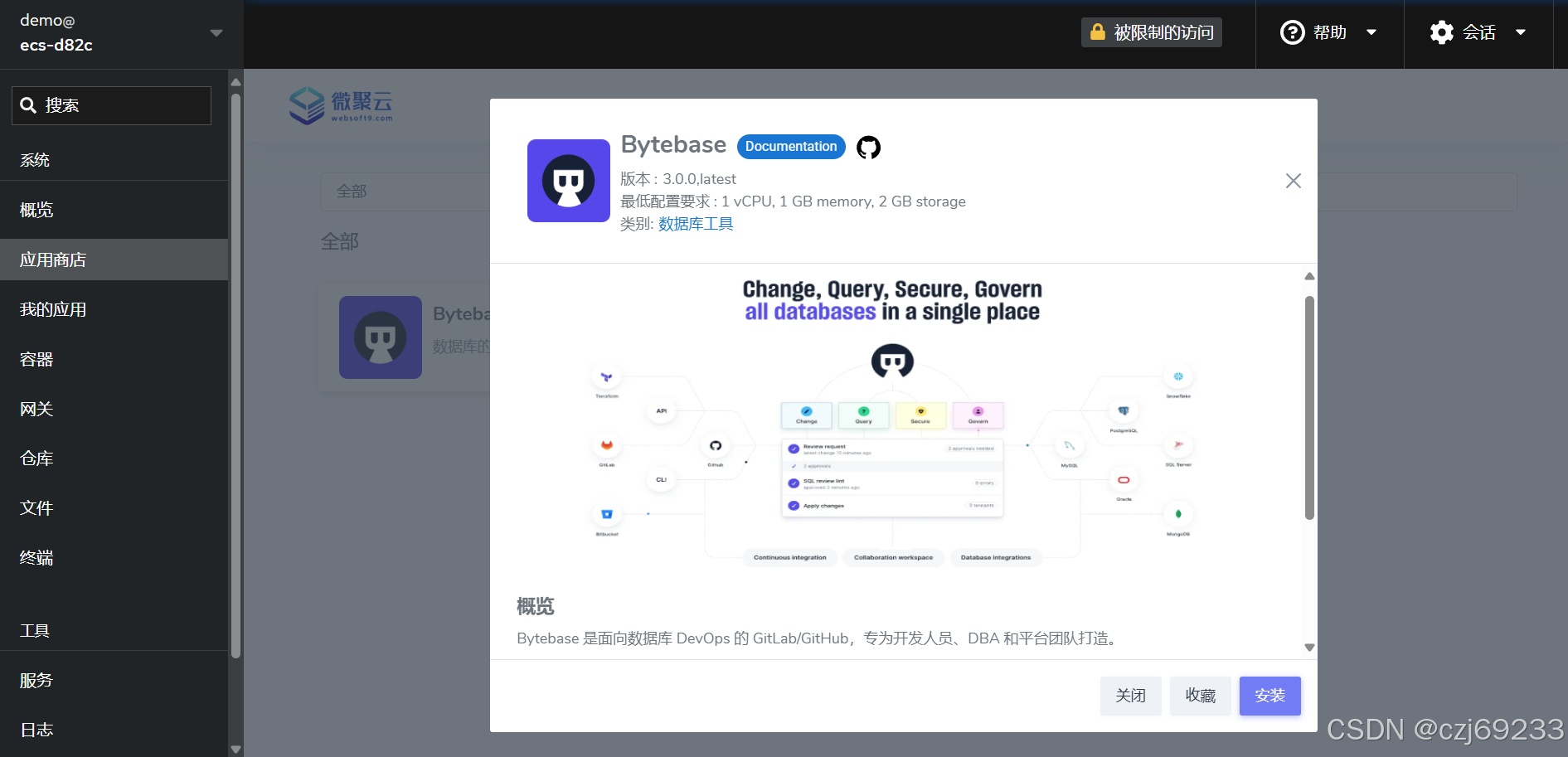Viewport: 1568px width, 757px height.
Task: Click the Documentation badge button
Action: pyautogui.click(x=791, y=147)
